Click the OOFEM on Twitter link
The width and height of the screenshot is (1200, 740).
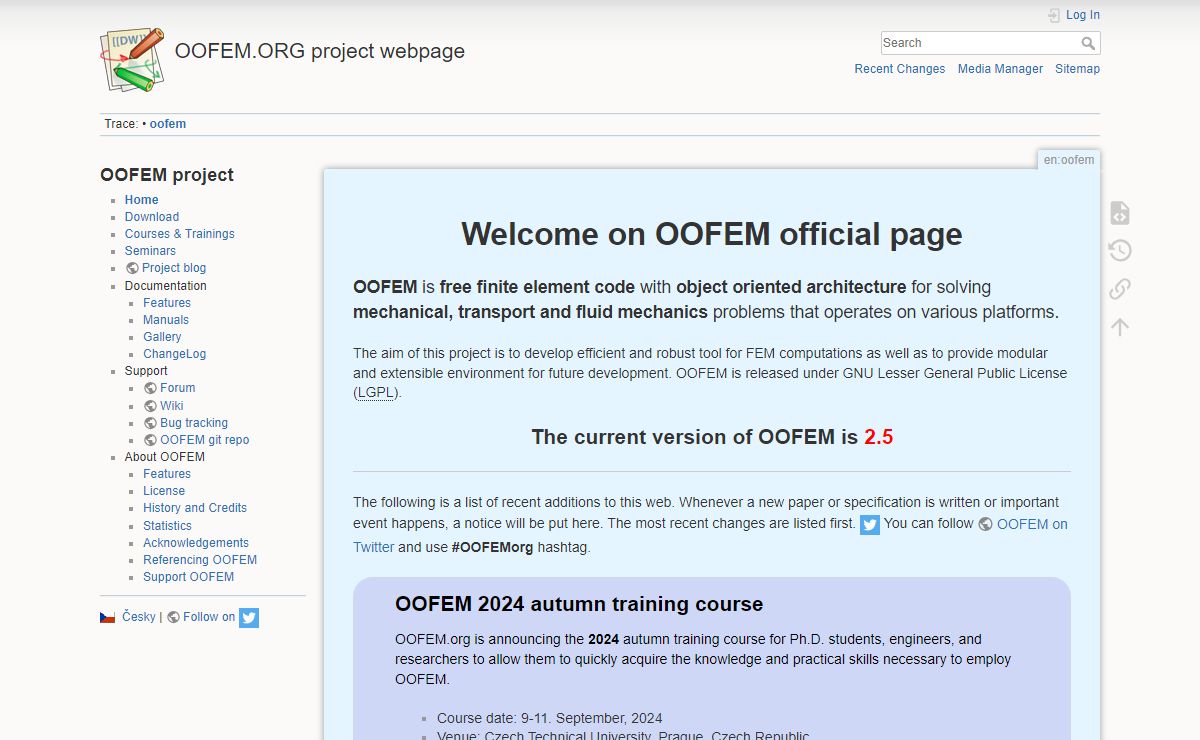(x=1032, y=524)
